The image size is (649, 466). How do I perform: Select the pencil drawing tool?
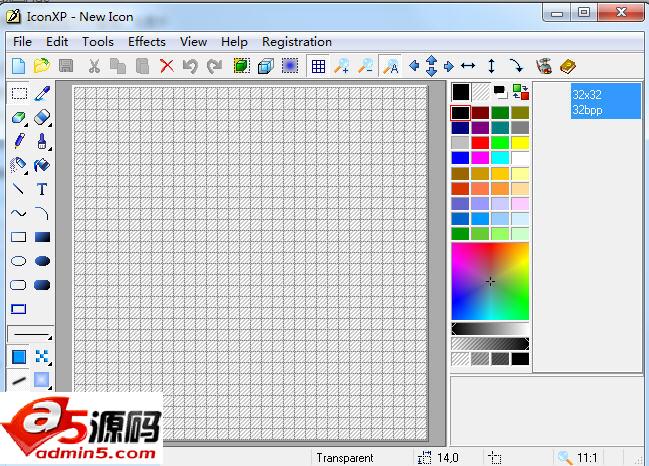click(19, 141)
